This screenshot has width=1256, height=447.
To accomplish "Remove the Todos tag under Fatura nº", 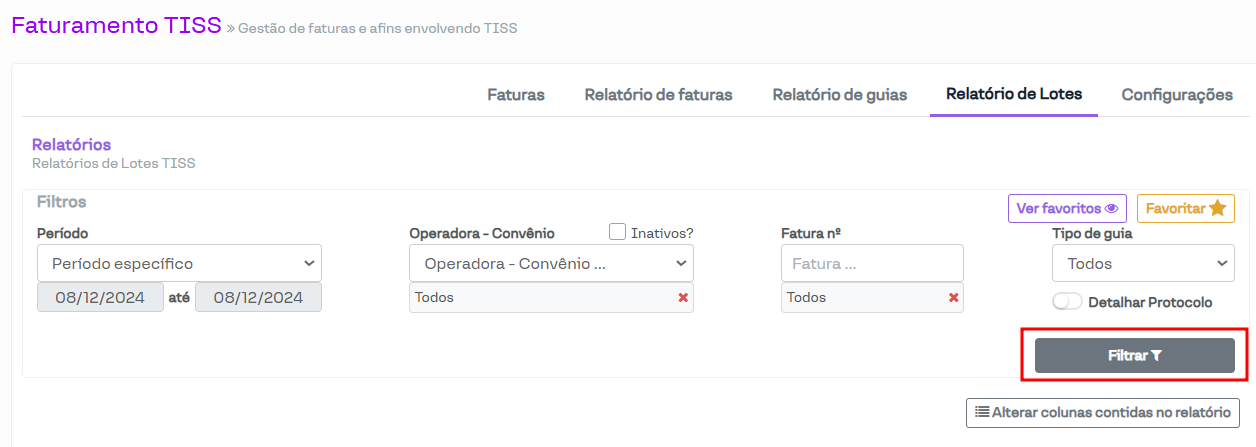I will coord(954,297).
